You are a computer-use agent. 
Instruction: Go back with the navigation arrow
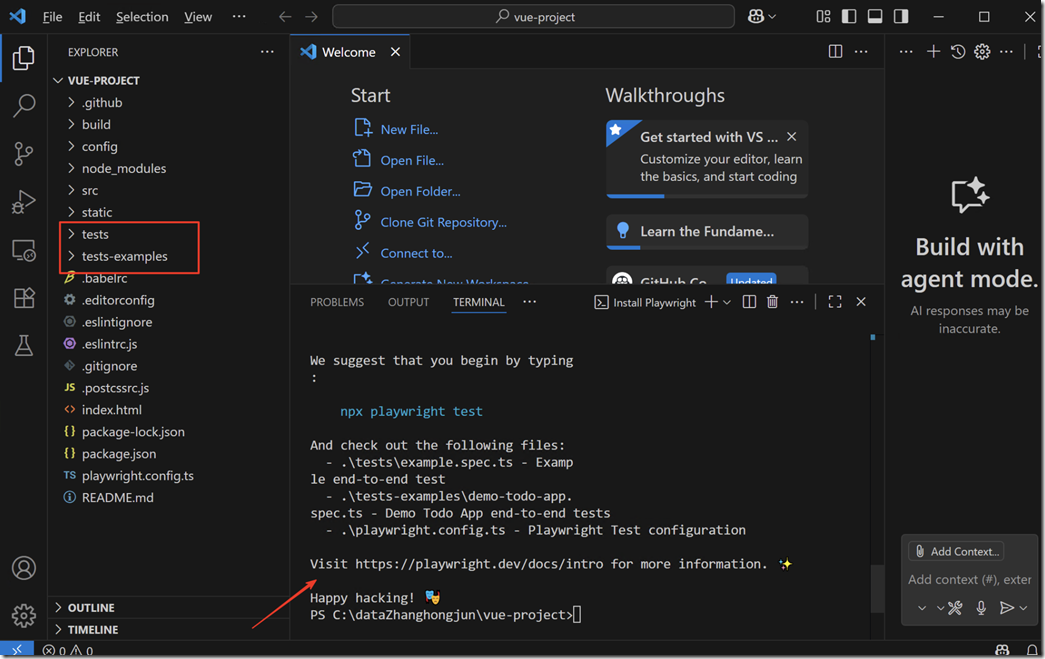tap(285, 17)
